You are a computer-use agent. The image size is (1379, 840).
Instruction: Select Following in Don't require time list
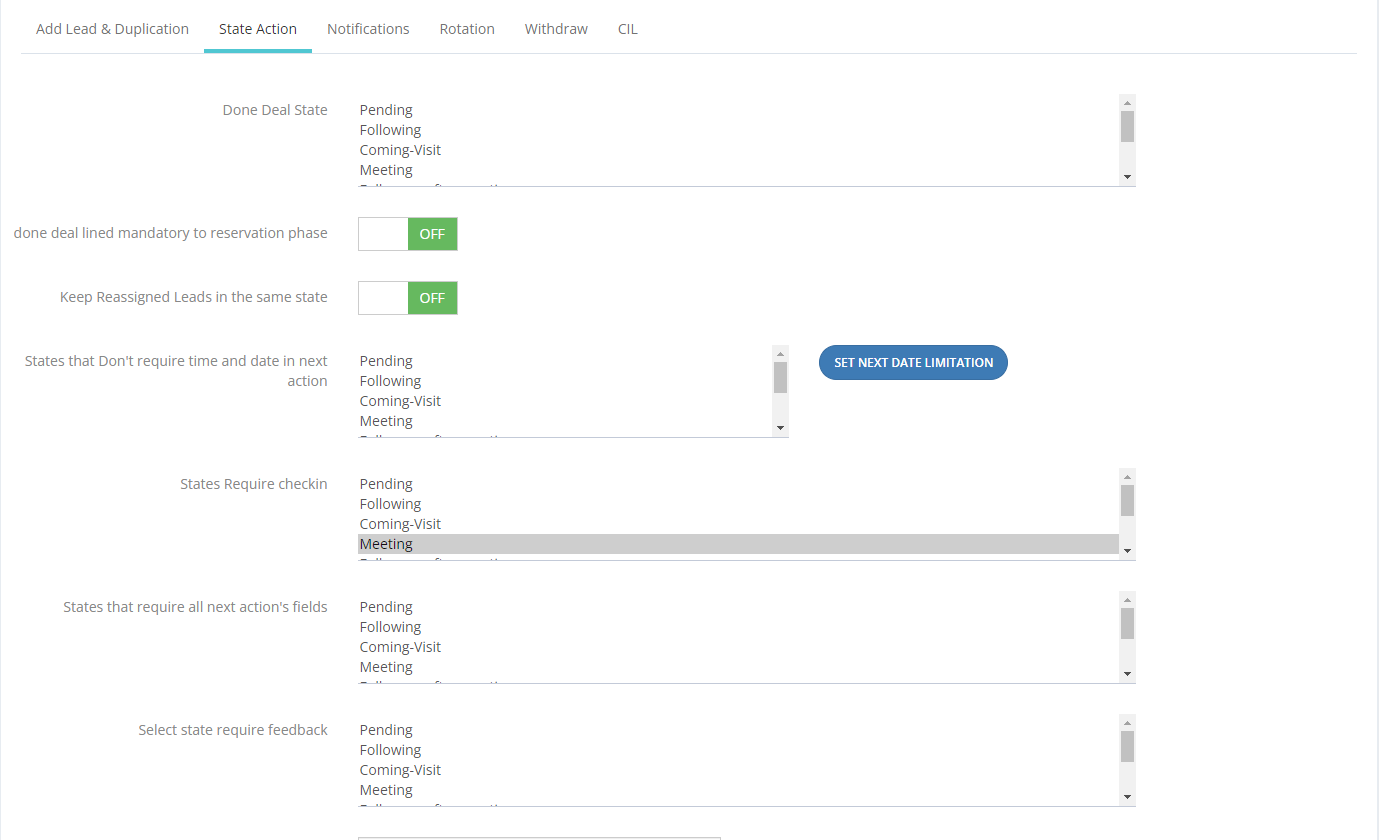pos(565,381)
